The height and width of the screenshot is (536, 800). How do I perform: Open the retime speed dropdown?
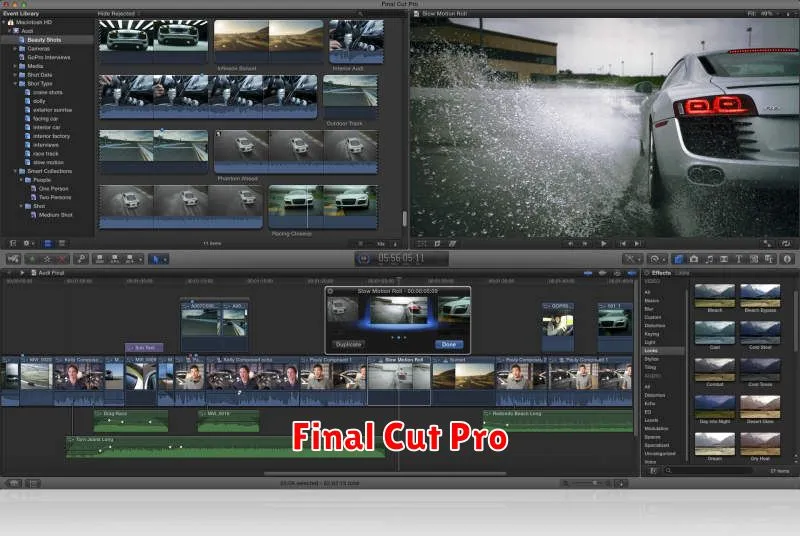pyautogui.click(x=657, y=259)
